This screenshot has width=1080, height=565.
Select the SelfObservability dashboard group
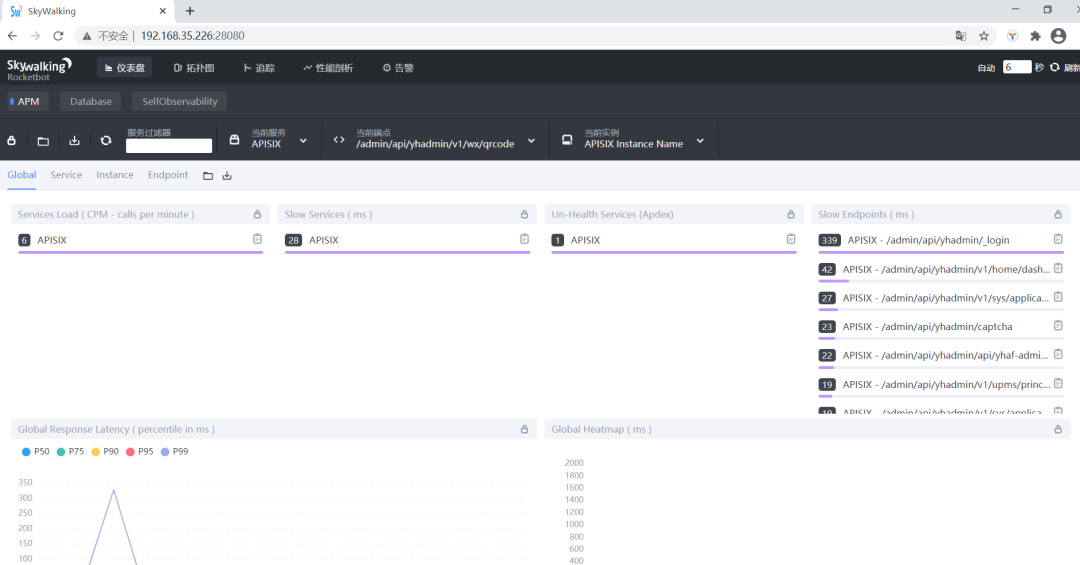180,101
